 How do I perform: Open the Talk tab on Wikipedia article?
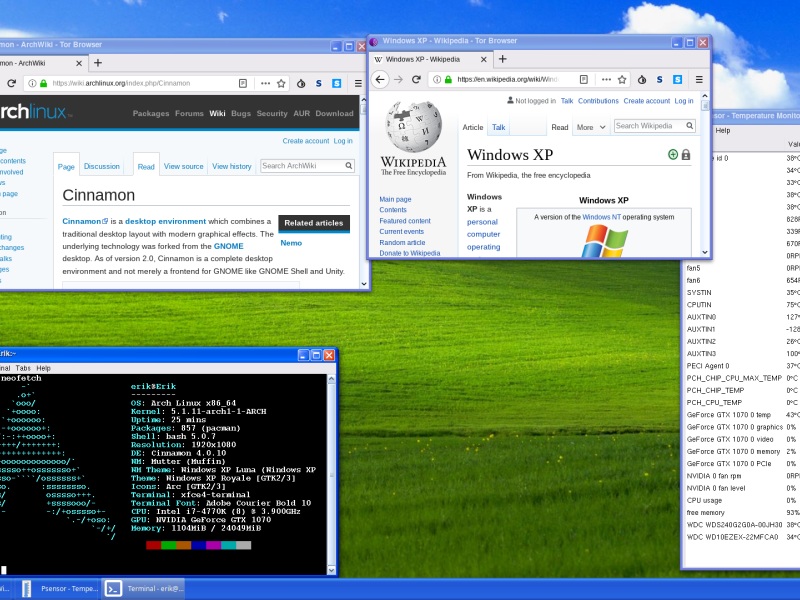click(498, 127)
